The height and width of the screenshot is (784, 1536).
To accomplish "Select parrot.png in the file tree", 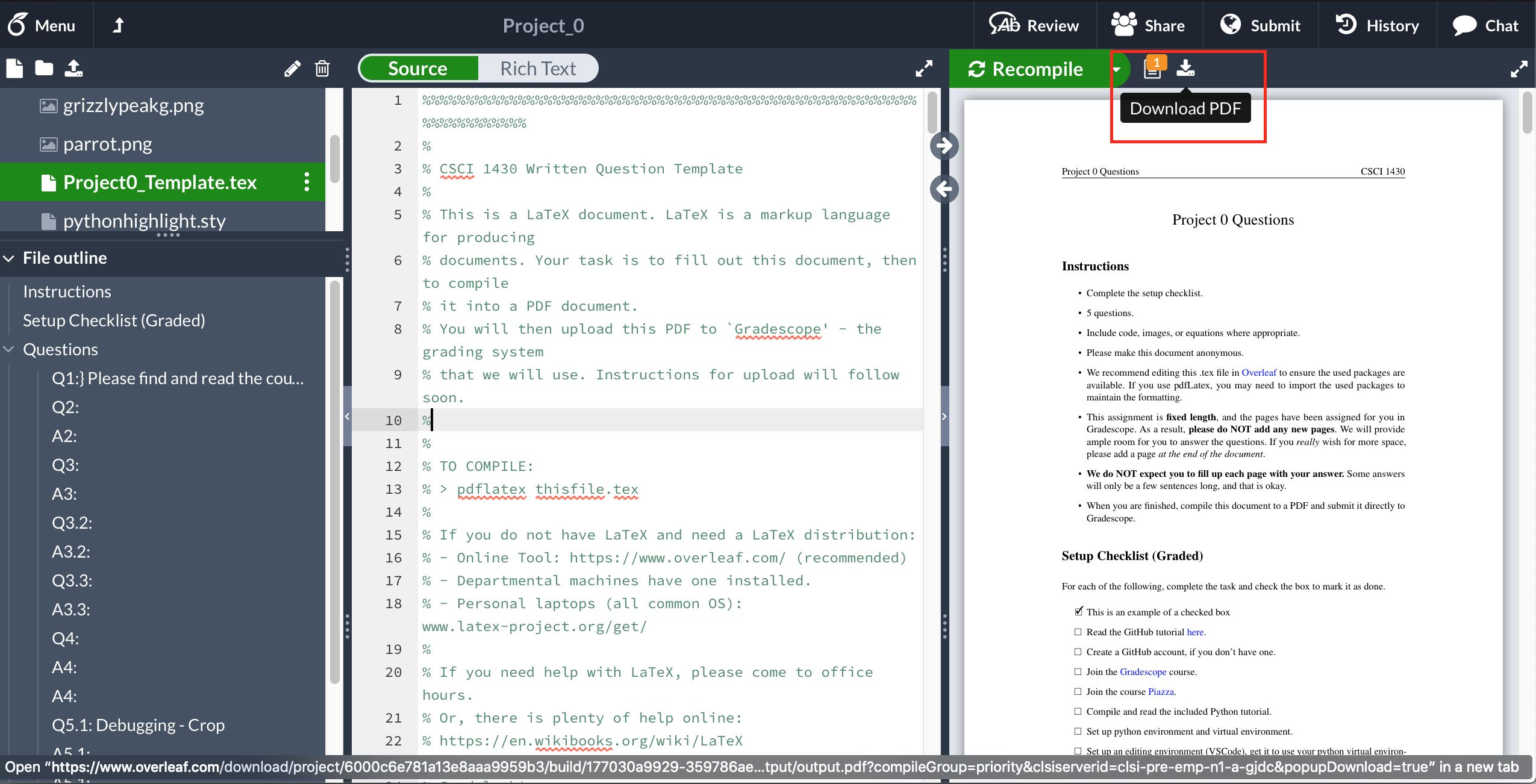I will (107, 143).
